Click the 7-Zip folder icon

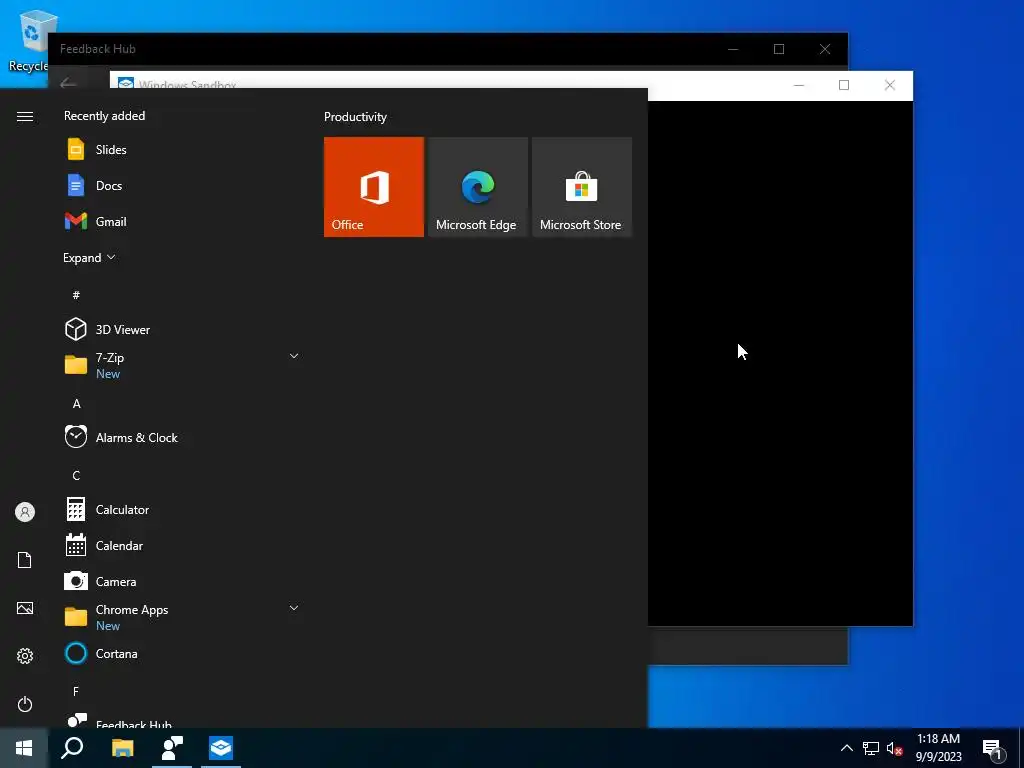point(76,364)
